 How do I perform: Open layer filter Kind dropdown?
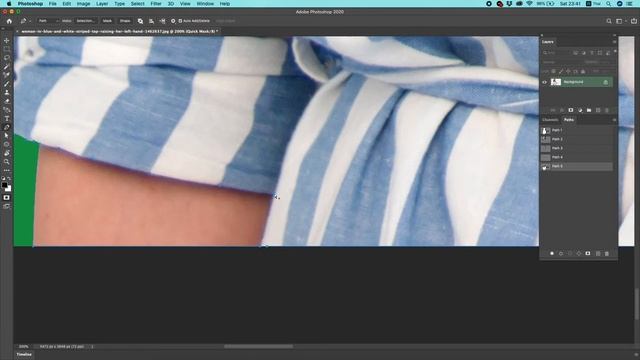(x=556, y=53)
